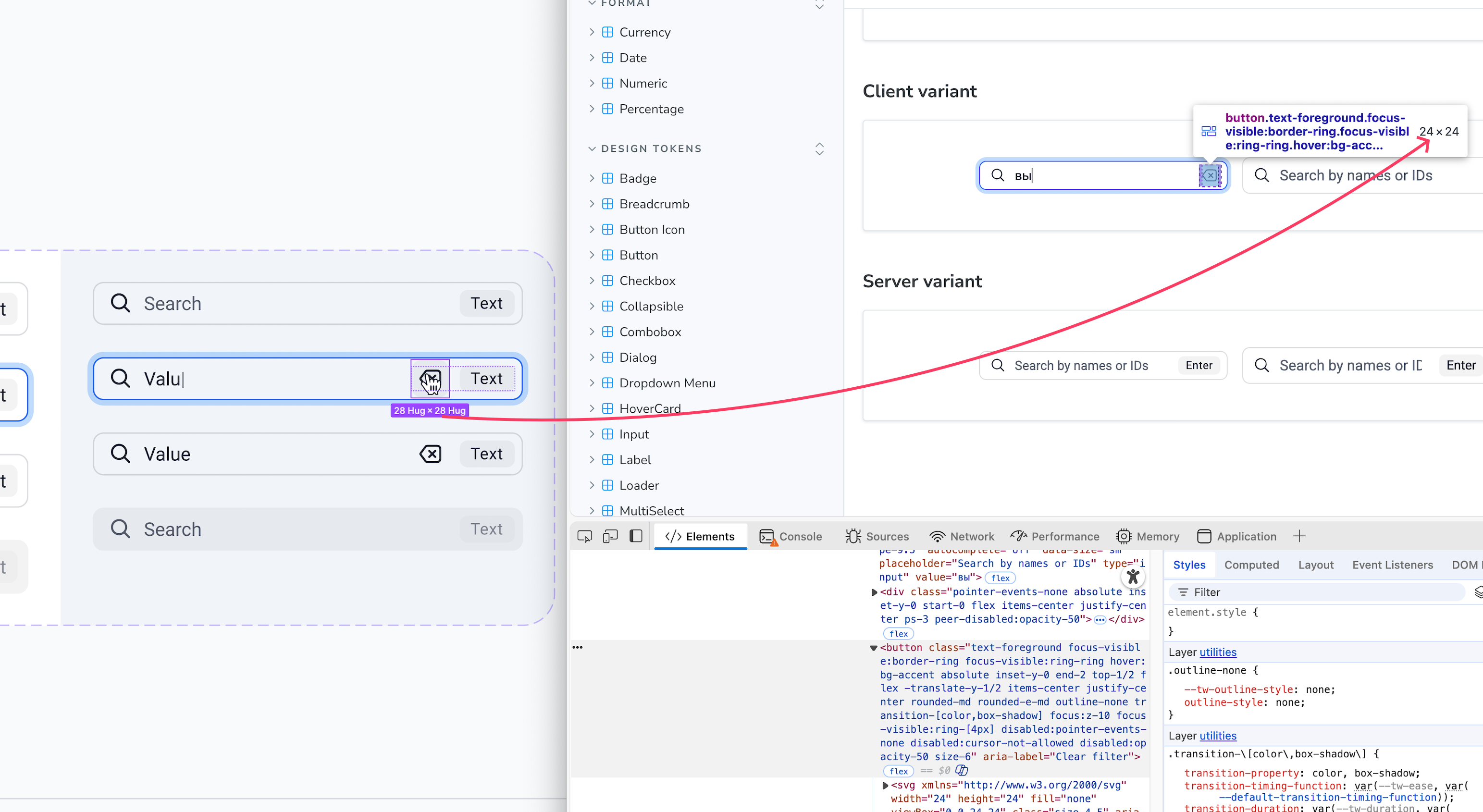Focus the empty Client variant "Search by names or IDs" field
Image resolution: width=1483 pixels, height=812 pixels.
1363,175
